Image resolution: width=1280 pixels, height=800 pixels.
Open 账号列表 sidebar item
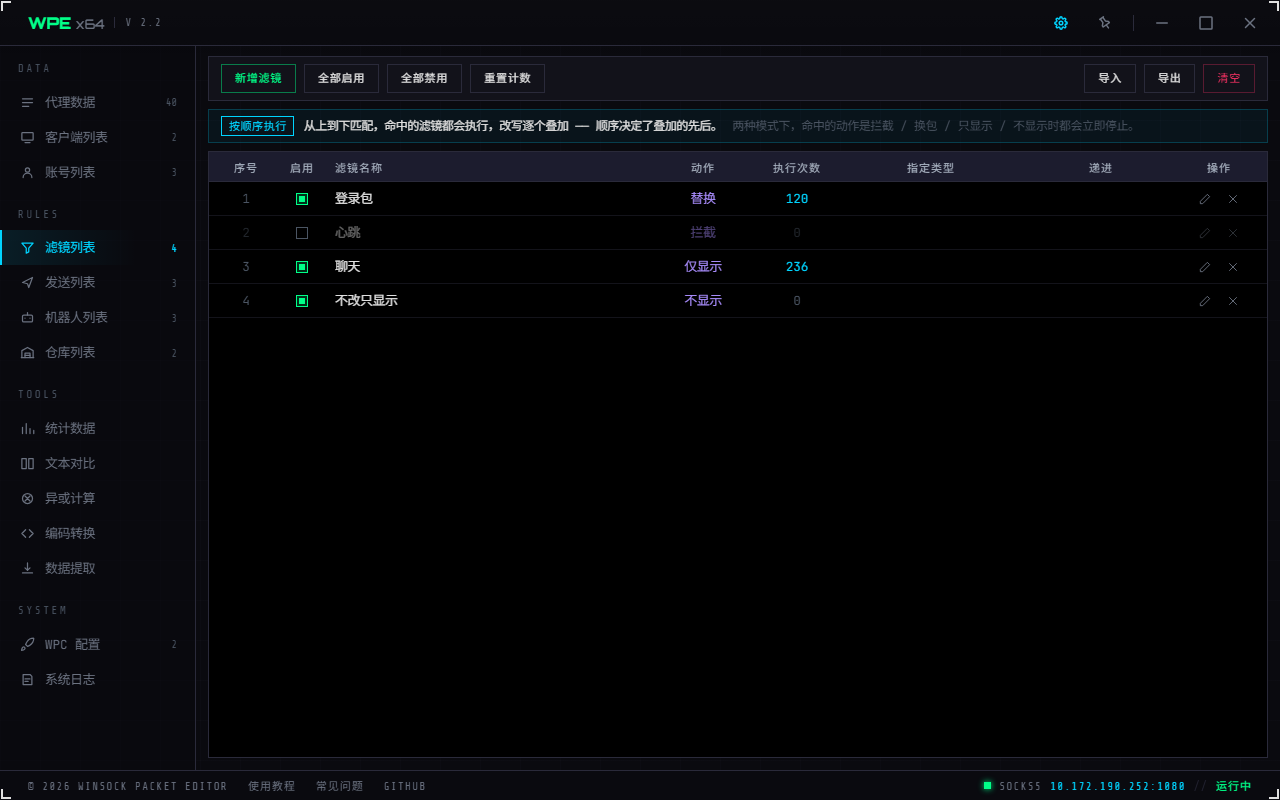(x=98, y=172)
